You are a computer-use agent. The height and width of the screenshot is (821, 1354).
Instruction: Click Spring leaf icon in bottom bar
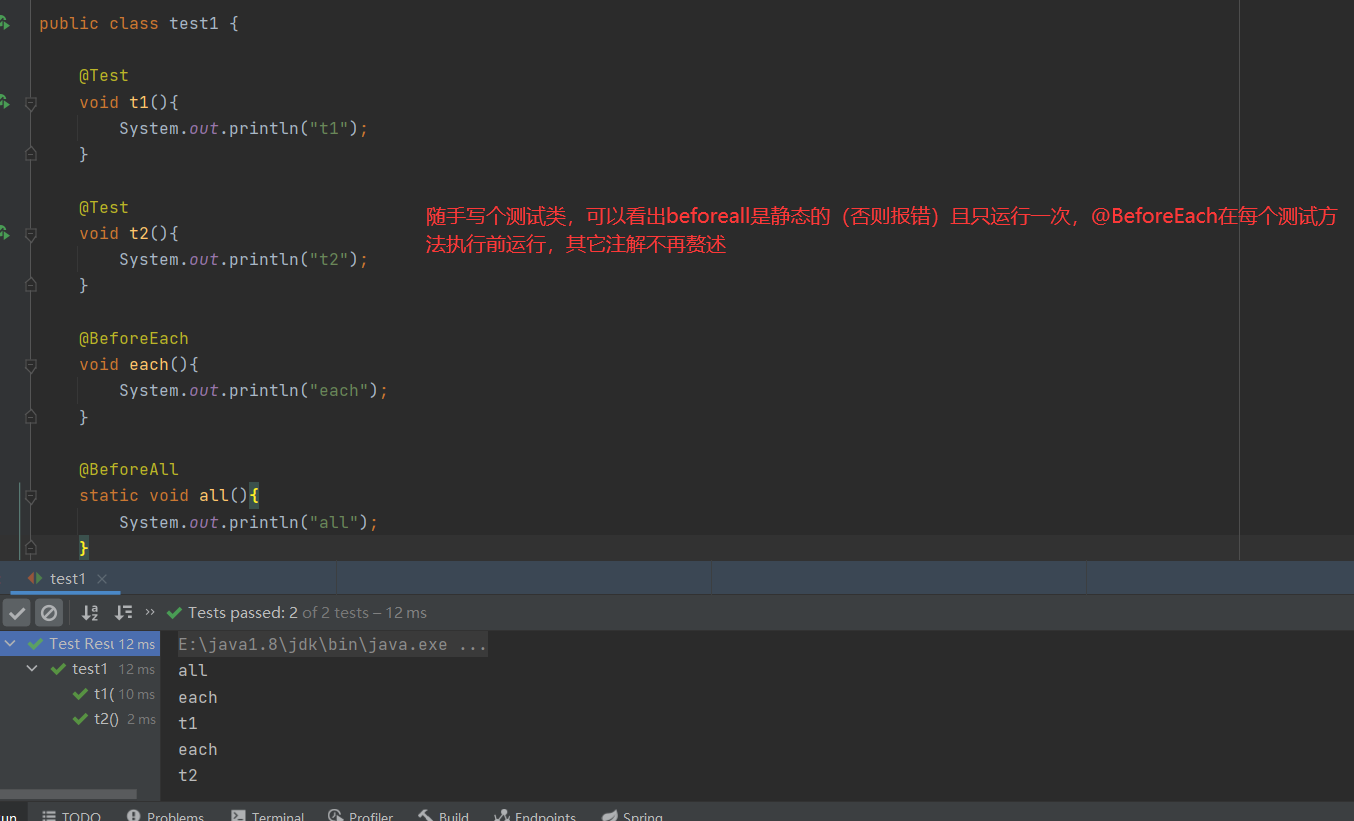tap(610, 817)
